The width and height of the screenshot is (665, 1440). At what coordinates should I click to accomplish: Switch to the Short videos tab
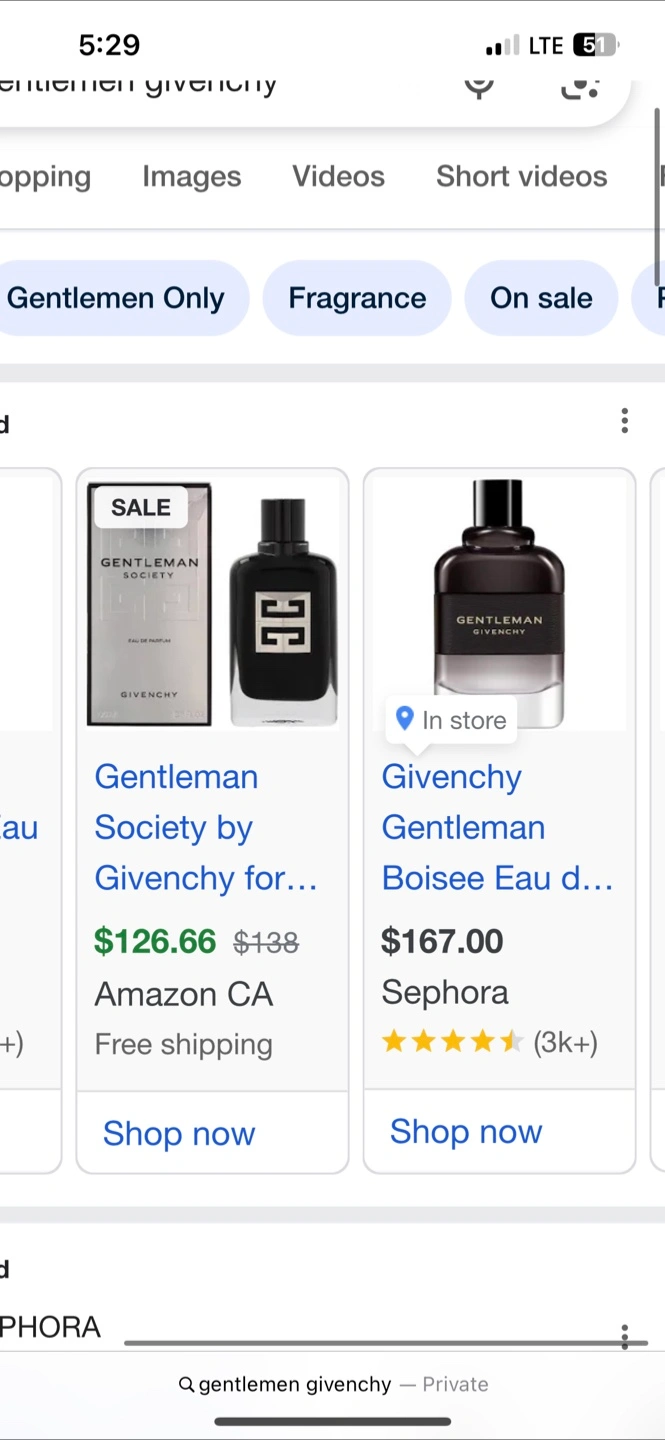pos(521,177)
